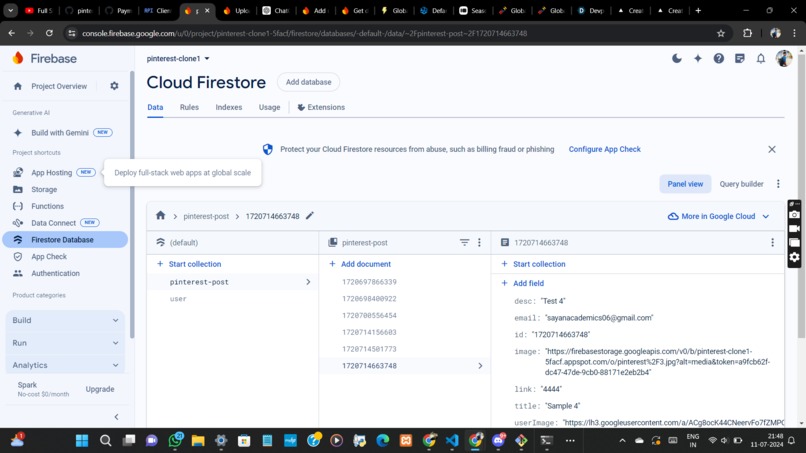The width and height of the screenshot is (806, 453).
Task: Select Panel view mode
Action: pos(685,184)
